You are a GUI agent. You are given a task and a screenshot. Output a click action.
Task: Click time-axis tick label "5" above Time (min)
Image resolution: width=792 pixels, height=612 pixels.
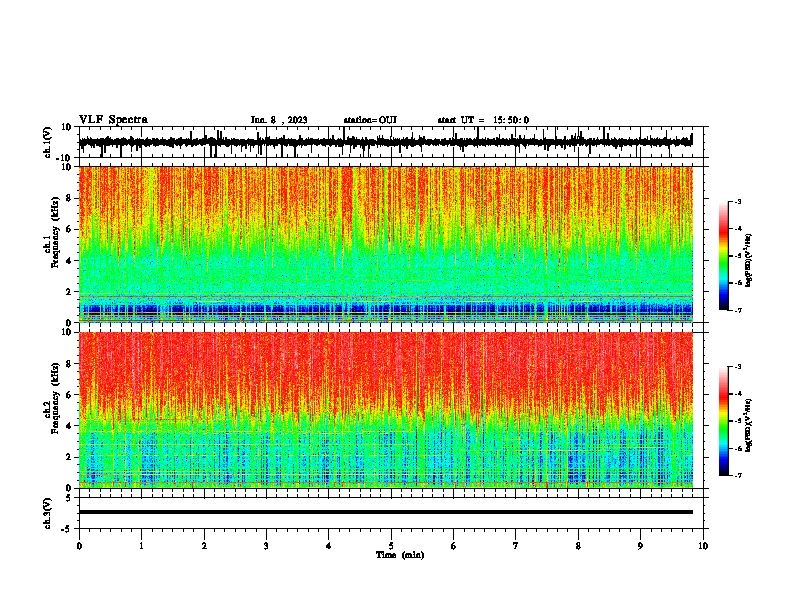(391, 546)
